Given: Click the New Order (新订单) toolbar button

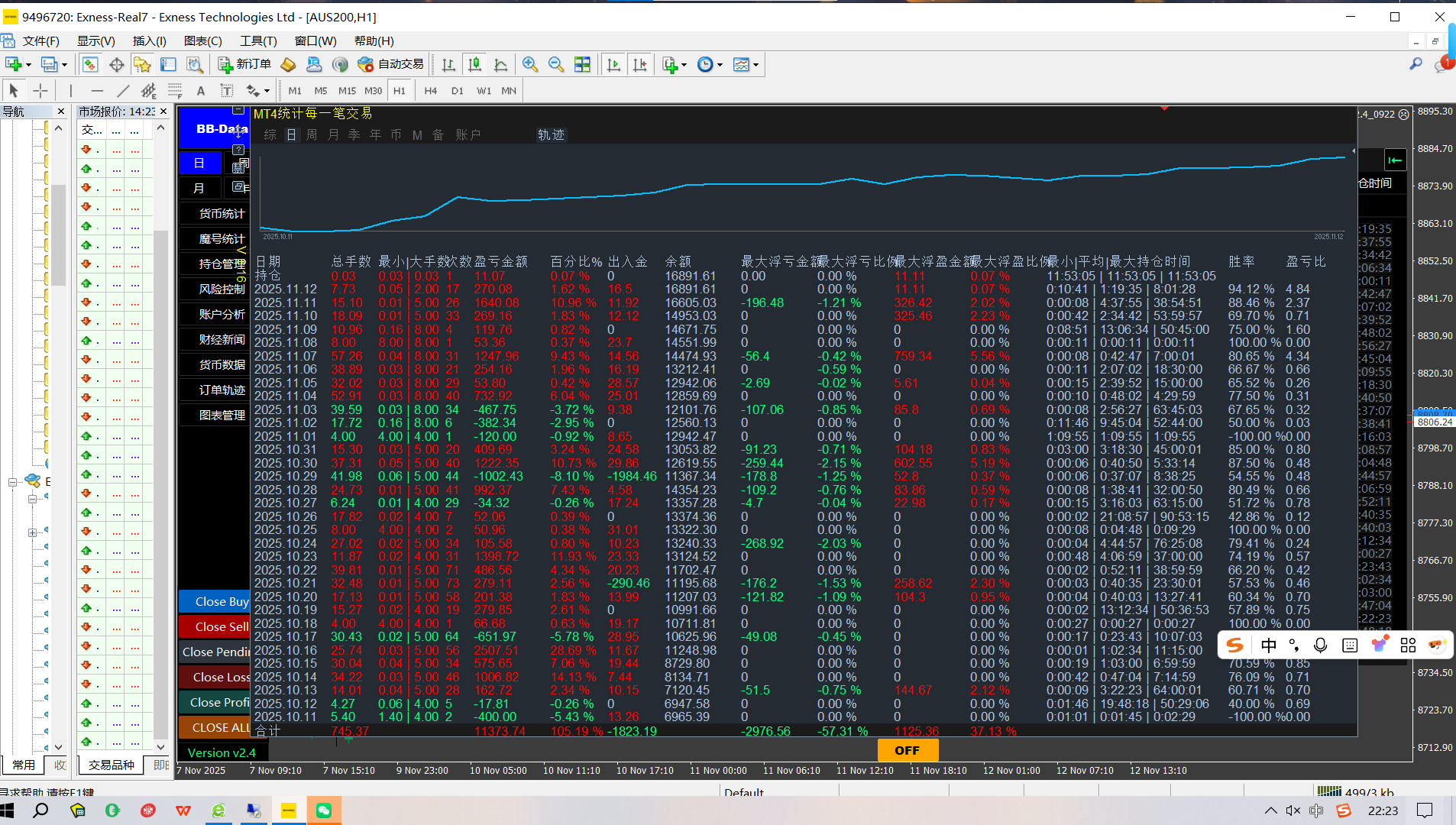Looking at the screenshot, I should point(244,65).
